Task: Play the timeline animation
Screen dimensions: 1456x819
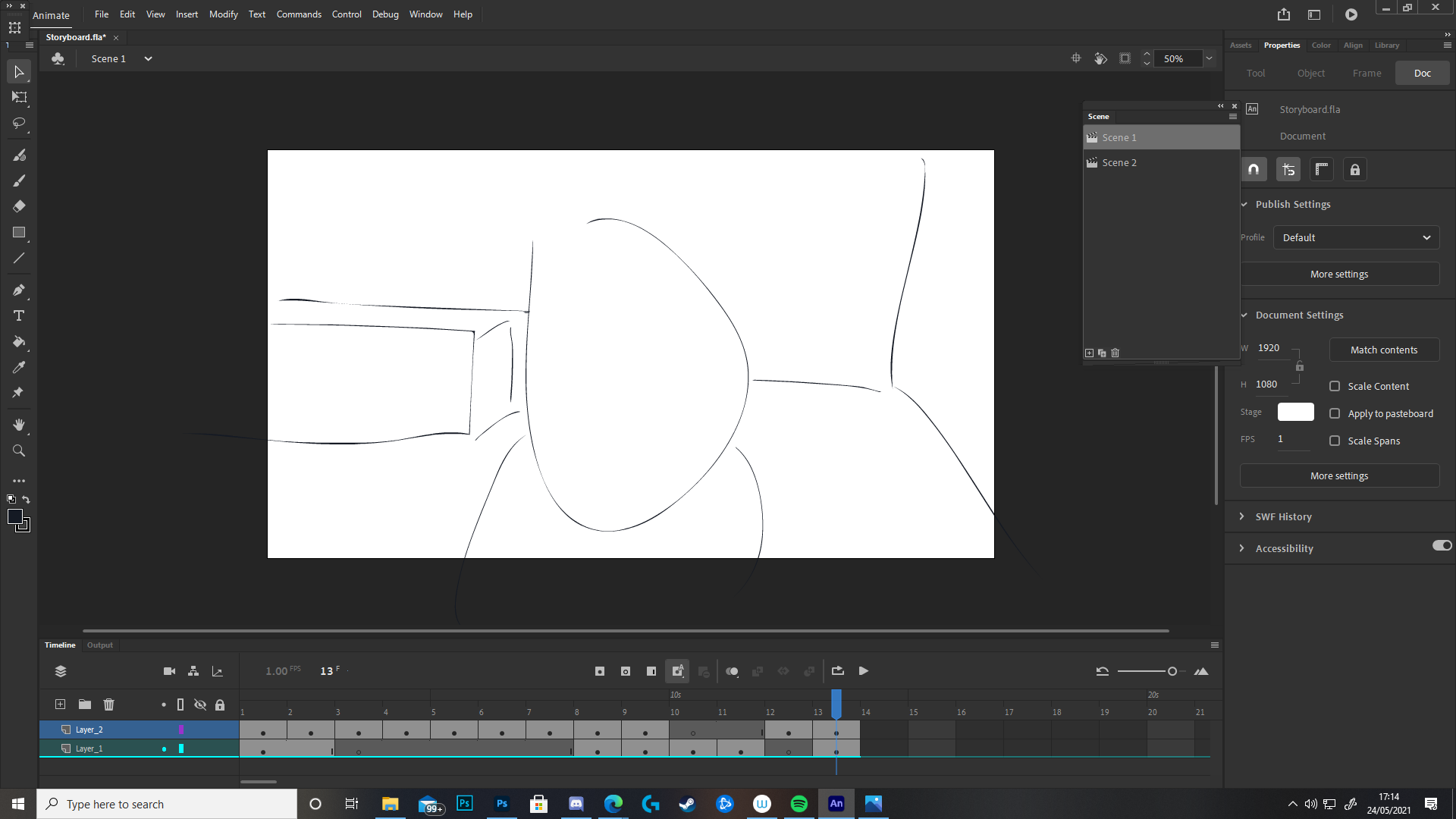Action: (x=863, y=671)
